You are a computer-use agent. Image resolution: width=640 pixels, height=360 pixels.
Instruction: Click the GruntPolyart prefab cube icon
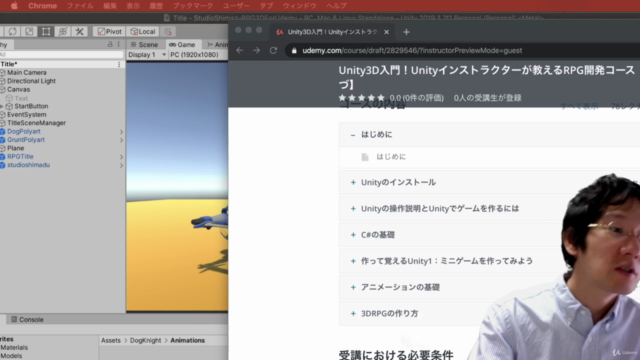point(2,140)
